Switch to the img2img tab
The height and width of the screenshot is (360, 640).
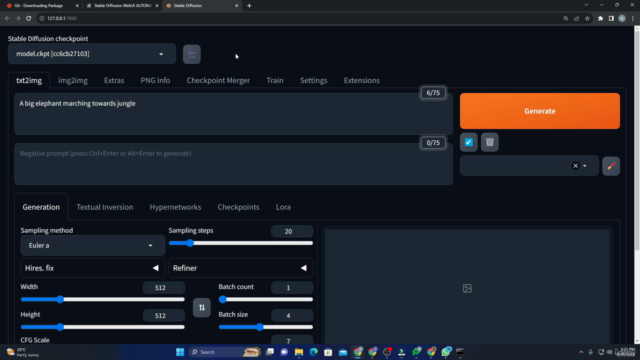(73, 80)
